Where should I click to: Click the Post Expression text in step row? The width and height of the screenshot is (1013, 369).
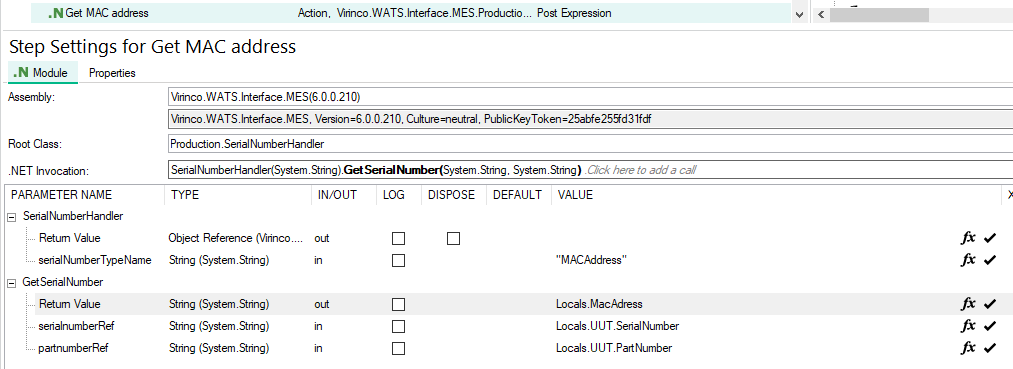pyautogui.click(x=574, y=13)
